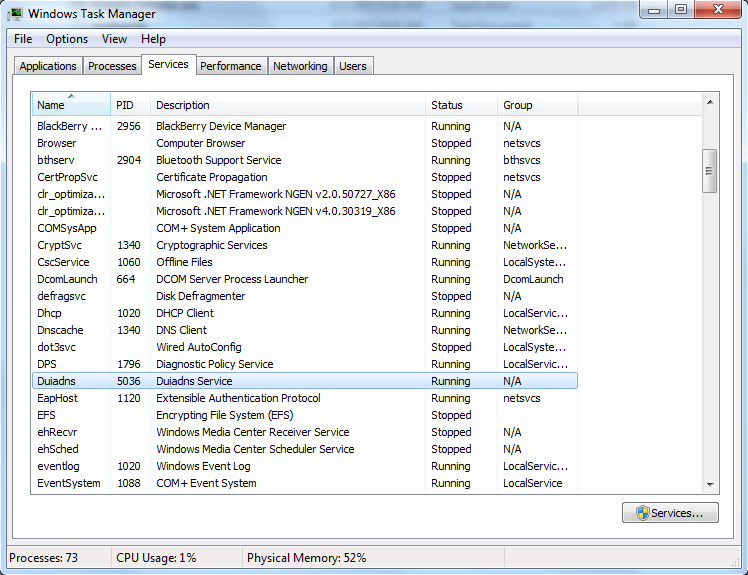Viewport: 748px width, 575px height.
Task: Open the Help menu
Action: 153,39
